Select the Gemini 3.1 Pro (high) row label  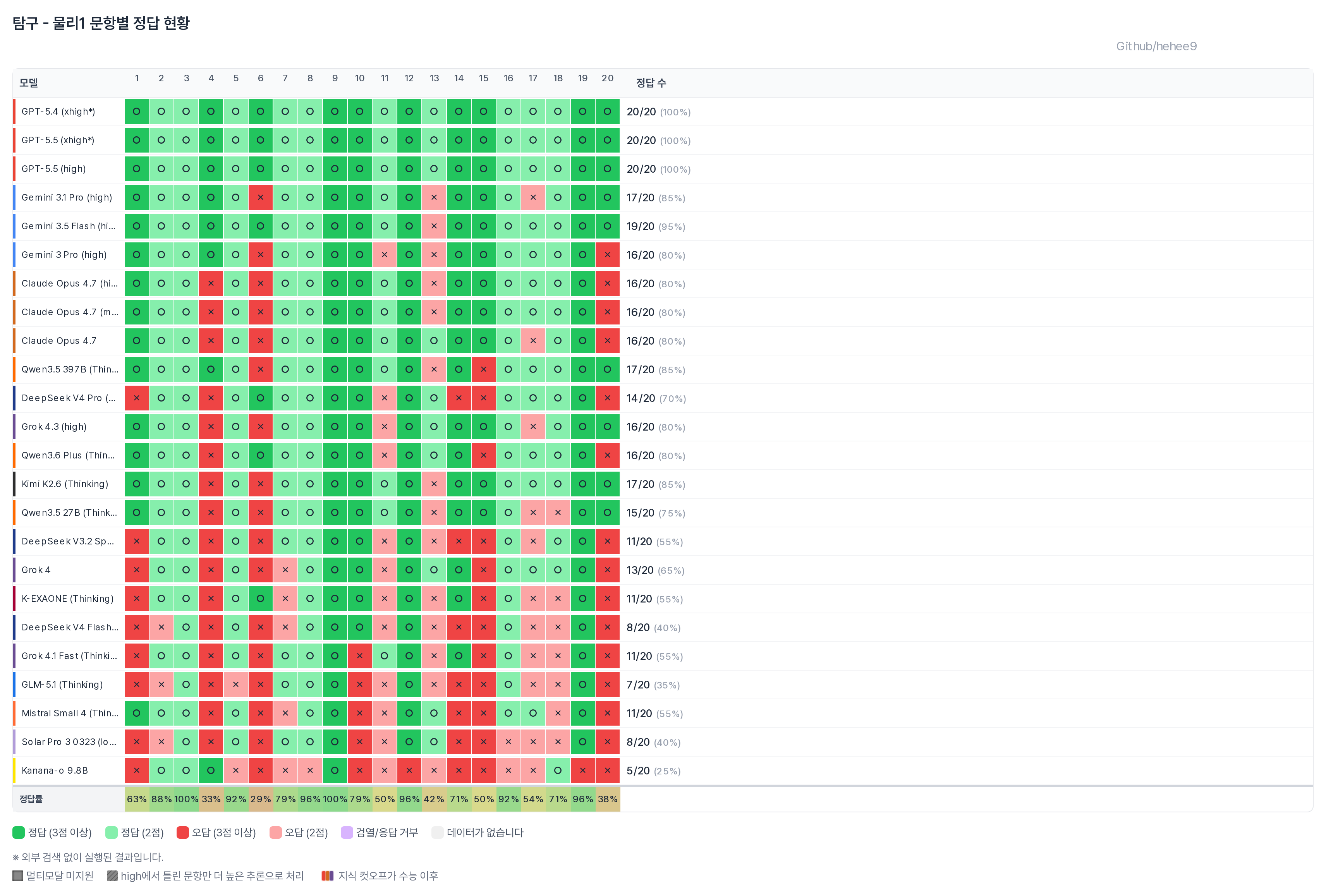(x=67, y=197)
